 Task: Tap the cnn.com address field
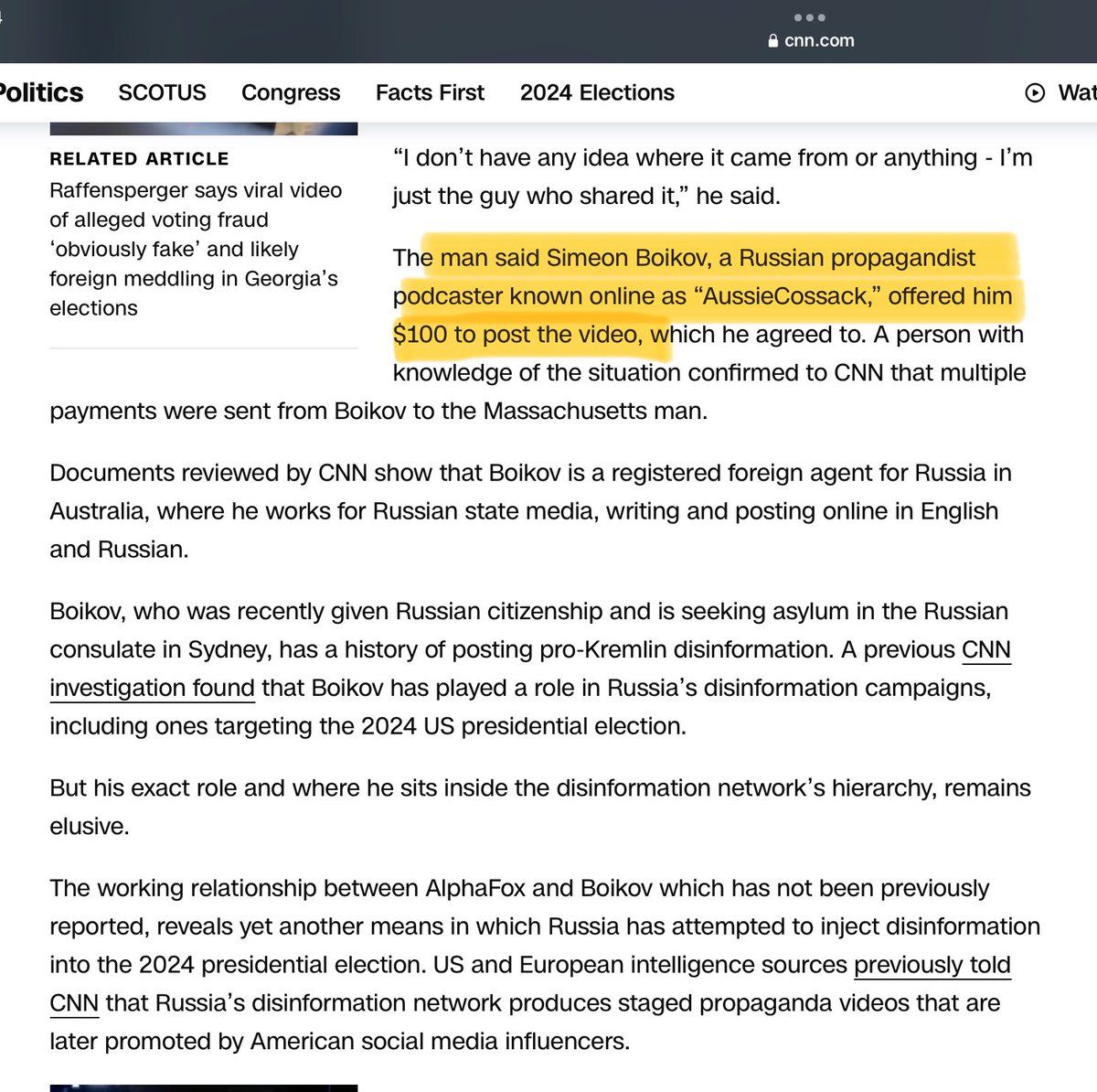(x=811, y=41)
